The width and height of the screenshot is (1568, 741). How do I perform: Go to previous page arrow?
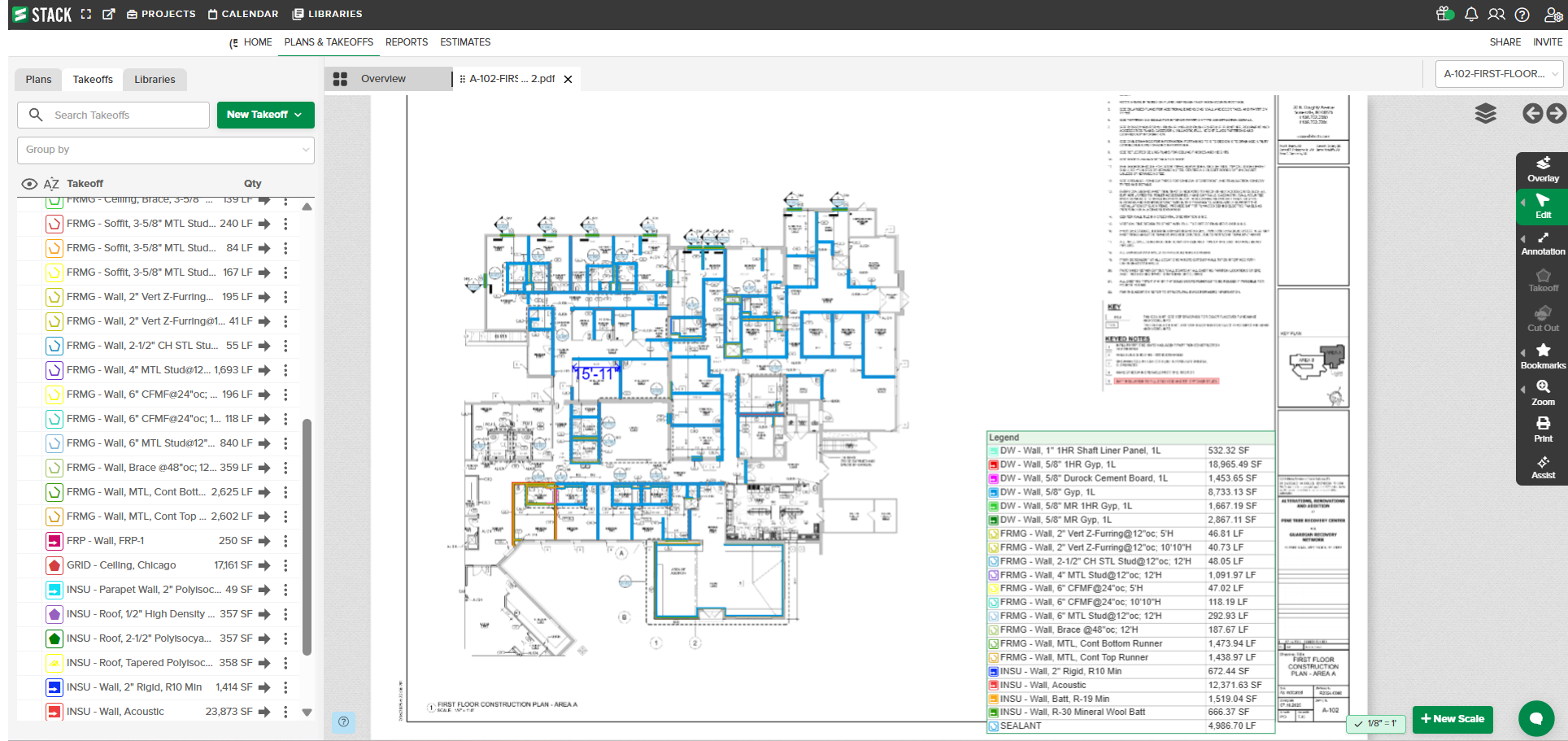pyautogui.click(x=1532, y=114)
